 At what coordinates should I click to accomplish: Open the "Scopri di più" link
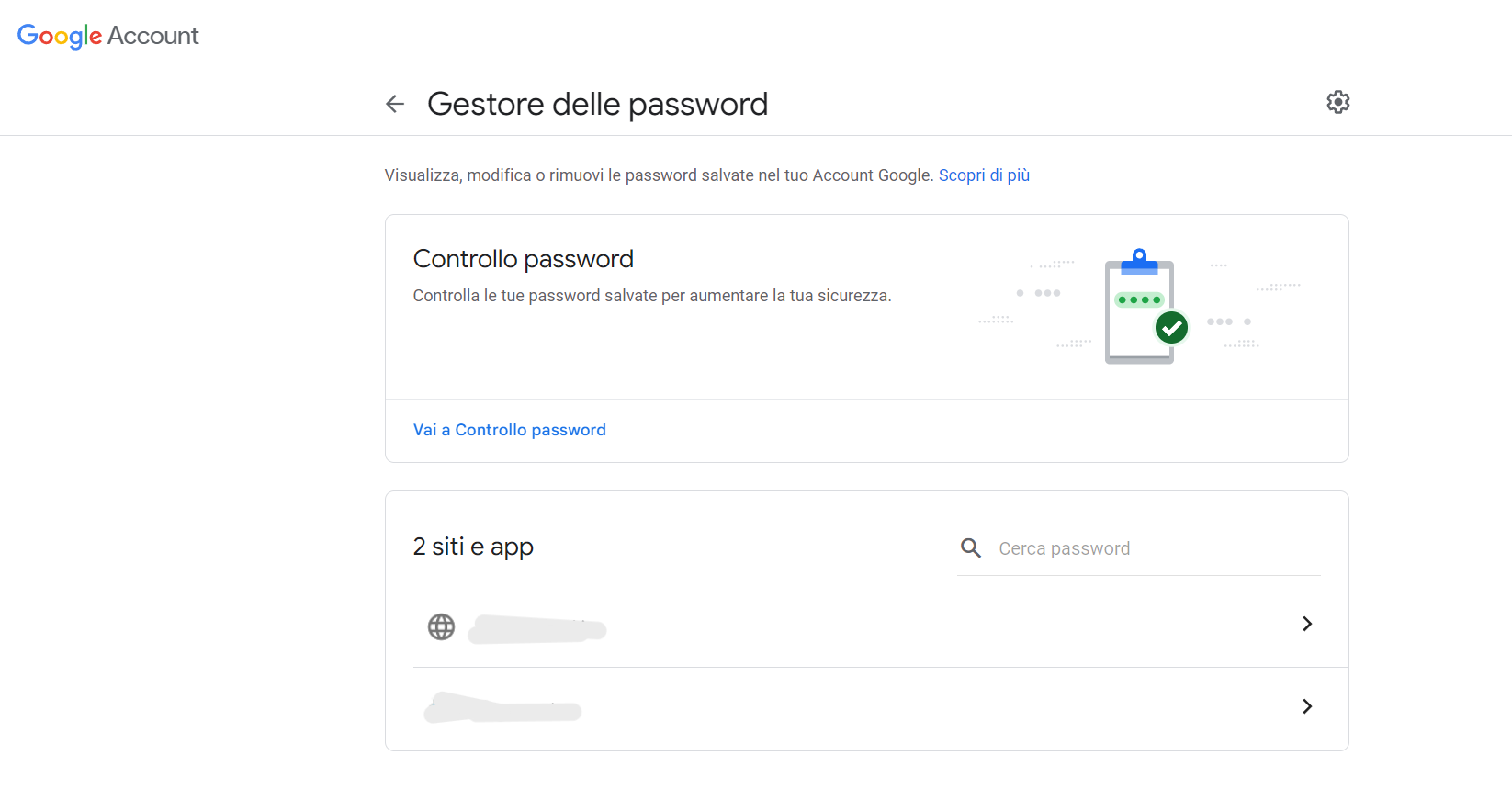click(x=983, y=175)
